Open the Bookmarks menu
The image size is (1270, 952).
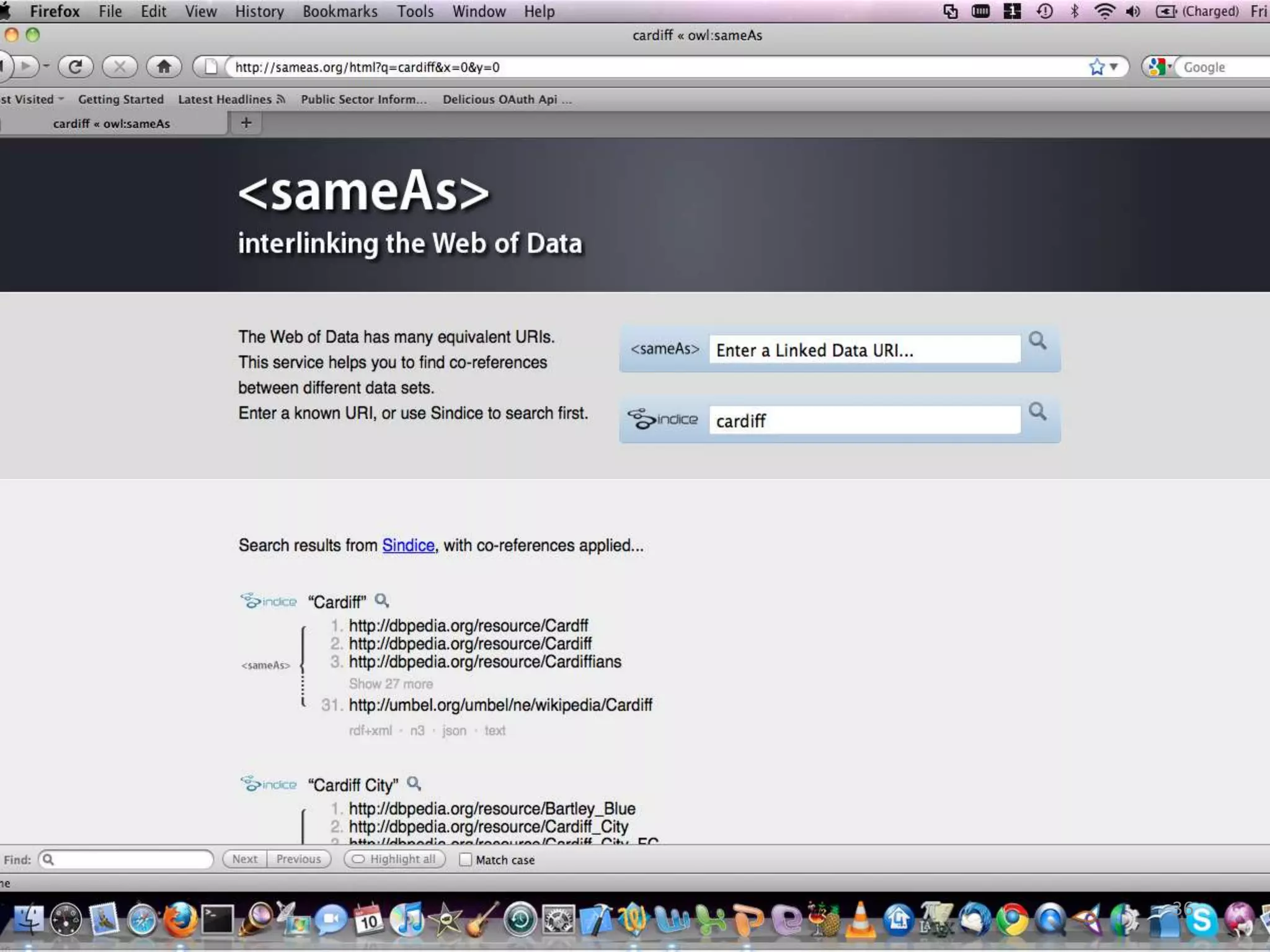[x=340, y=11]
